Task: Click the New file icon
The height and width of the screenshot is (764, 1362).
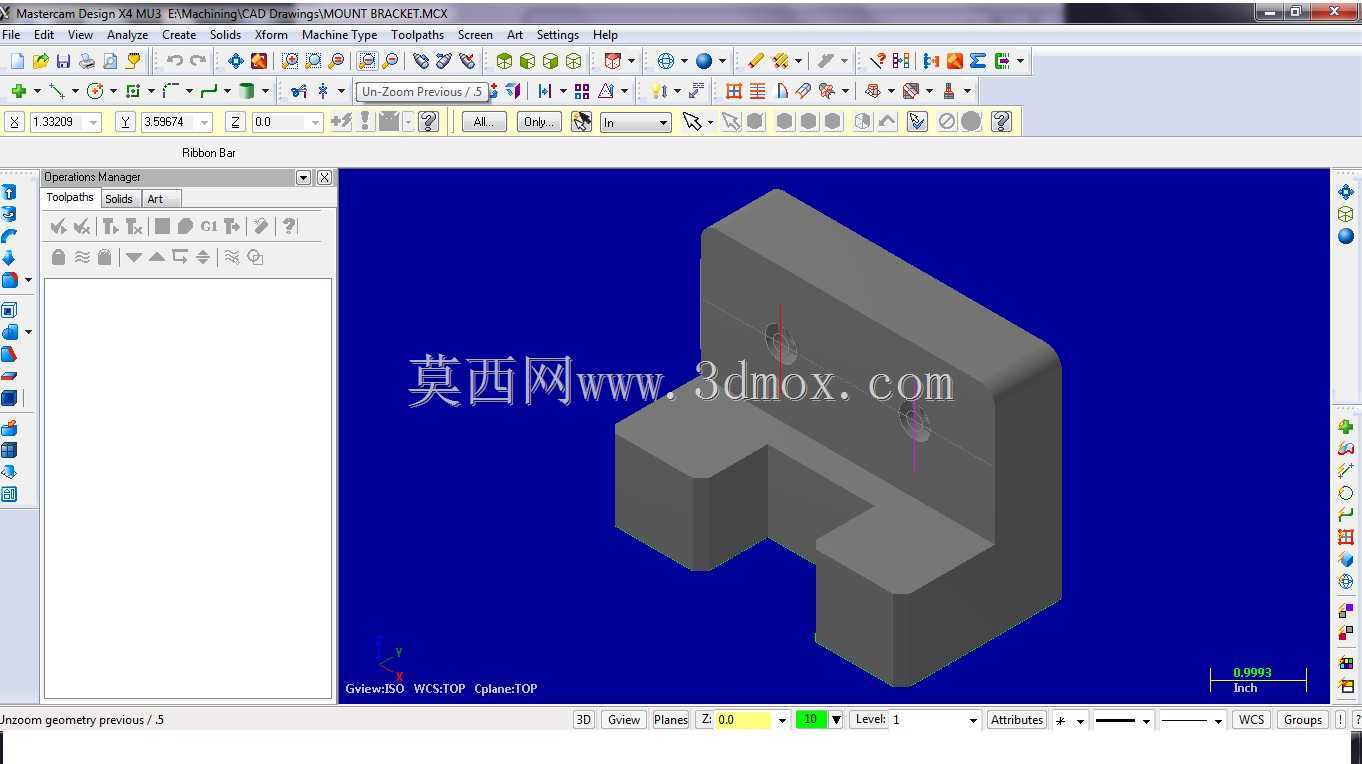Action: click(x=18, y=61)
